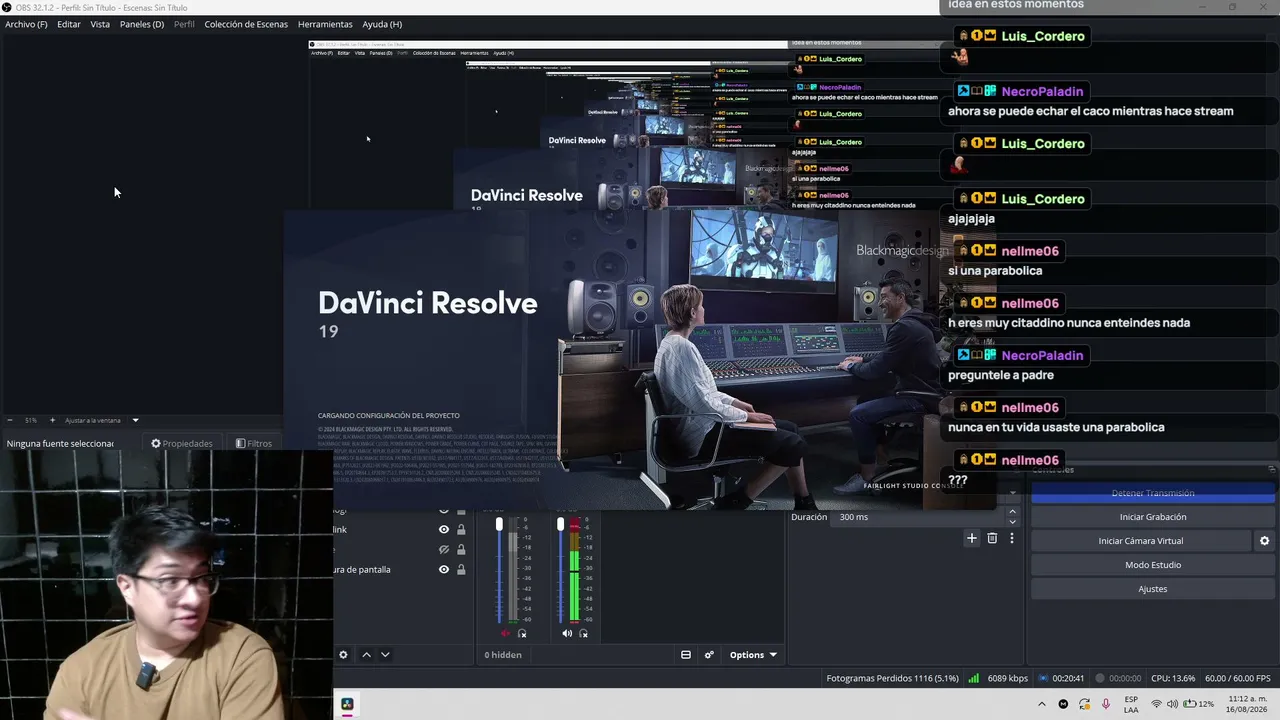Image resolution: width=1280 pixels, height=720 pixels.
Task: Toggle the audio mixer layout icon
Action: pos(686,655)
